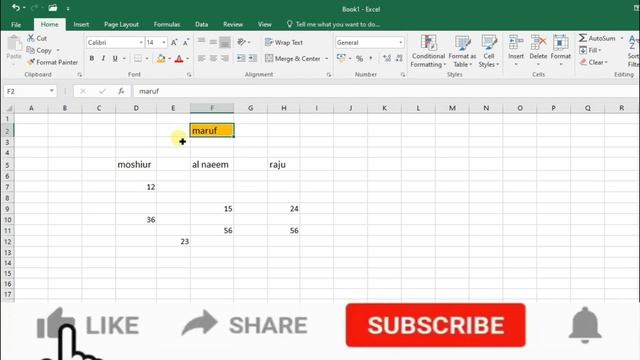Click the Delete cells button
This screenshot has height=360, width=640.
pos(538,51)
